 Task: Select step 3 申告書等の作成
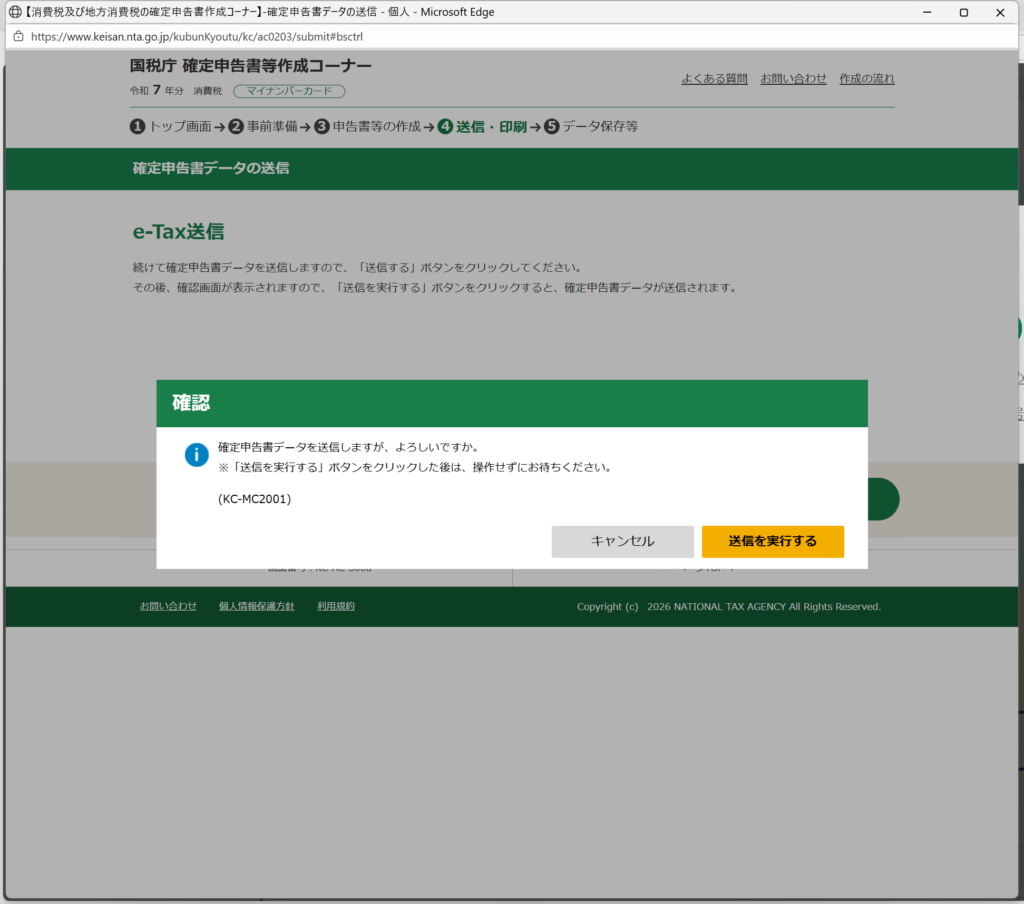click(368, 127)
